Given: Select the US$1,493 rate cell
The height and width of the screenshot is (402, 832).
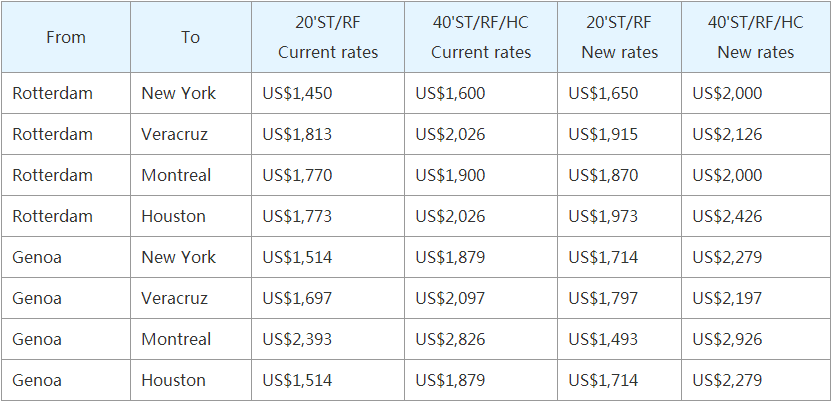Looking at the screenshot, I should 603,339.
